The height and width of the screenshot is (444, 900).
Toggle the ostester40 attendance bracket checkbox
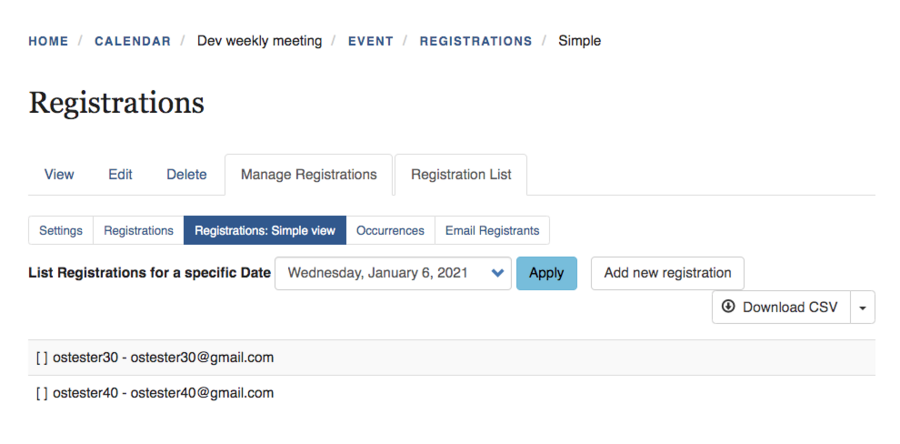click(x=41, y=393)
